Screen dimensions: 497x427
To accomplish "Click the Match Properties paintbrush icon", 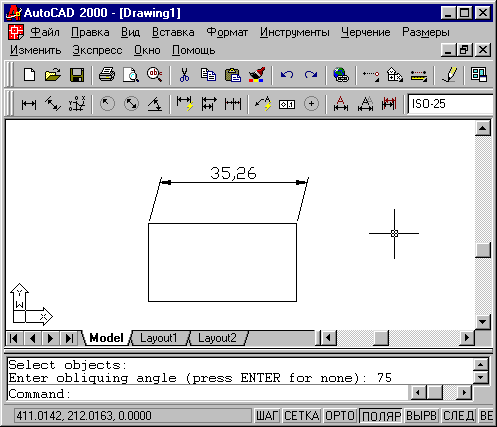I will 257,75.
